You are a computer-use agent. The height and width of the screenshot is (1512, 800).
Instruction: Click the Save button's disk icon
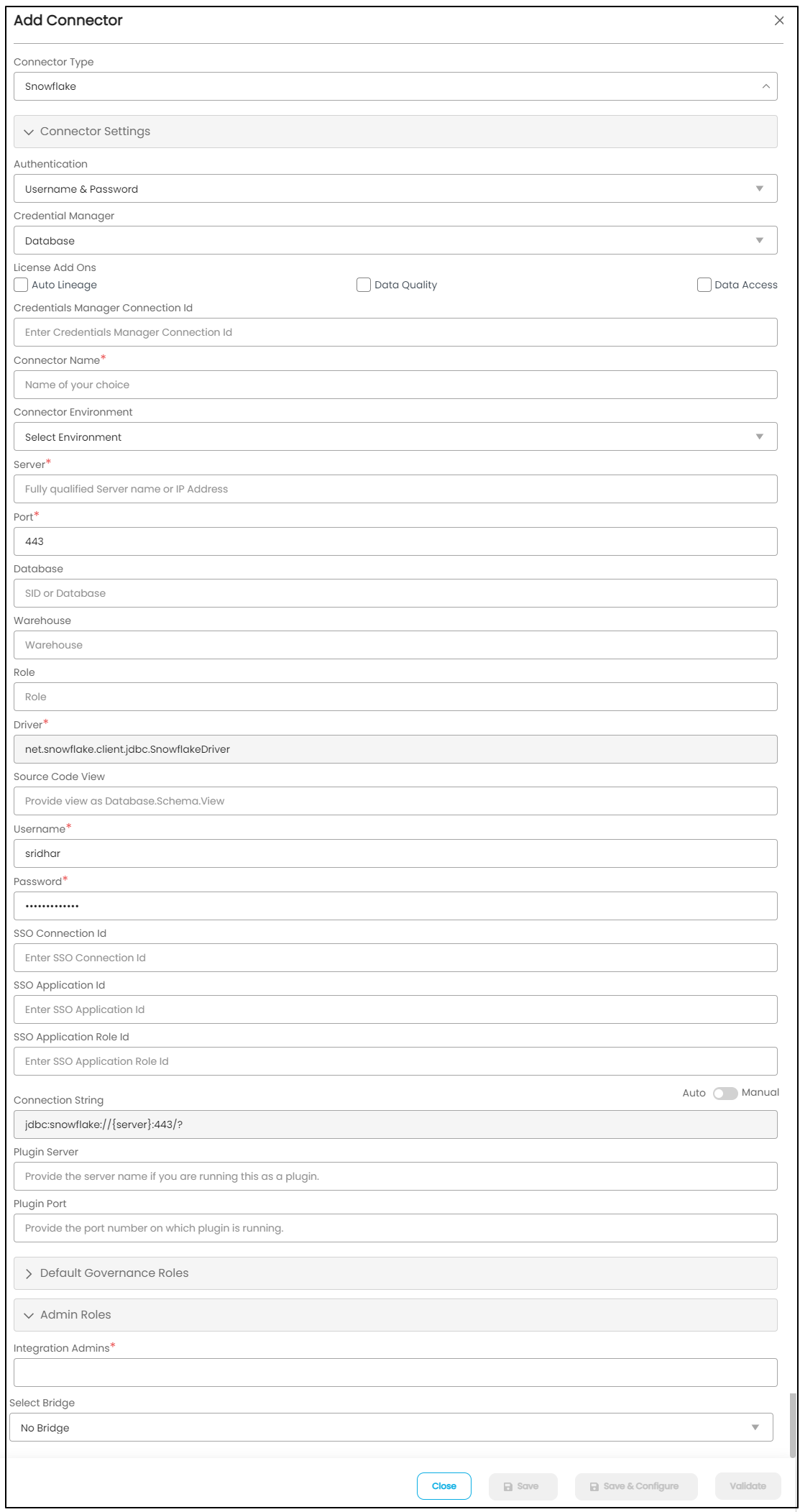click(508, 1487)
